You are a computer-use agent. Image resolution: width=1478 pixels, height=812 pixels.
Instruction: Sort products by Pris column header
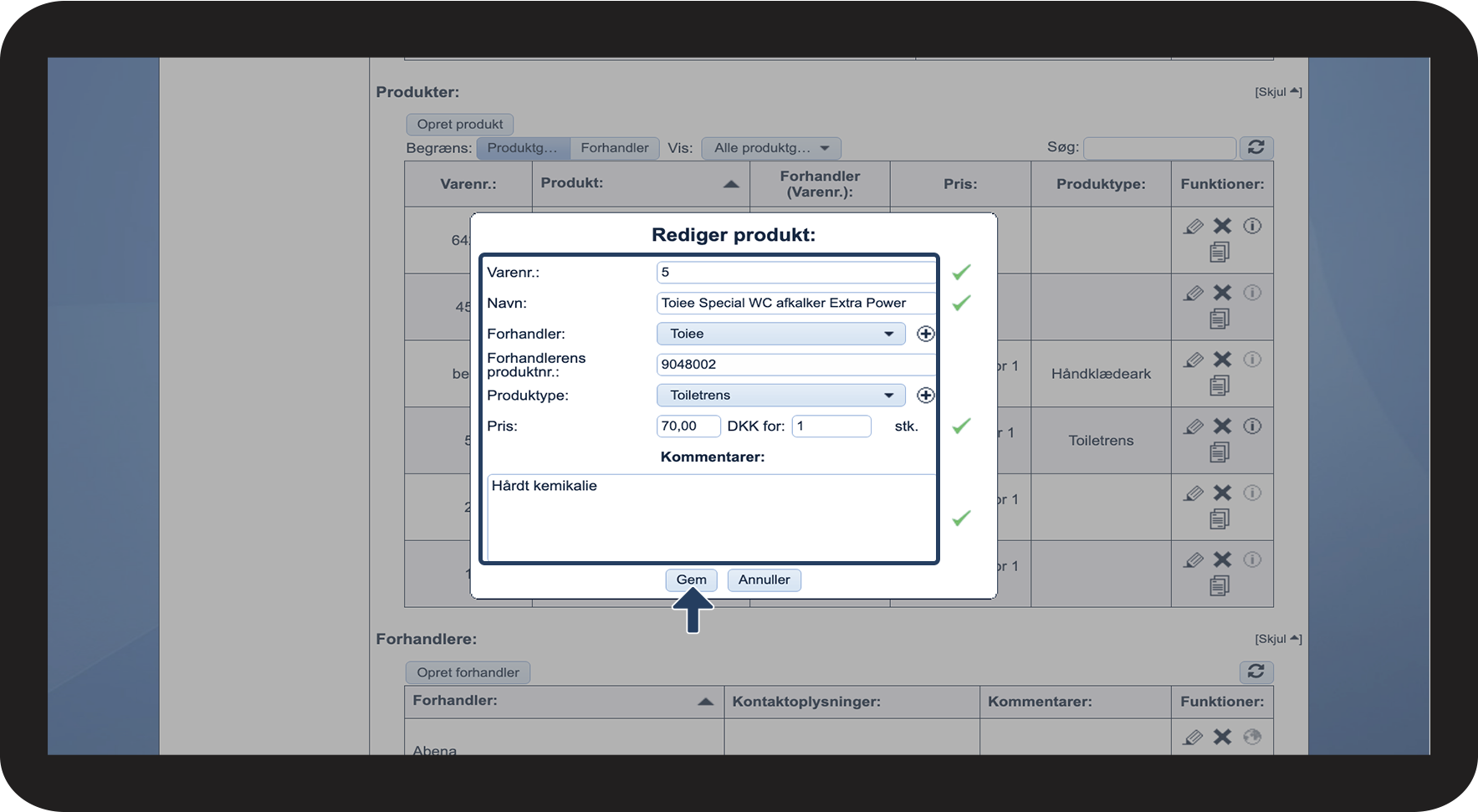(x=960, y=184)
